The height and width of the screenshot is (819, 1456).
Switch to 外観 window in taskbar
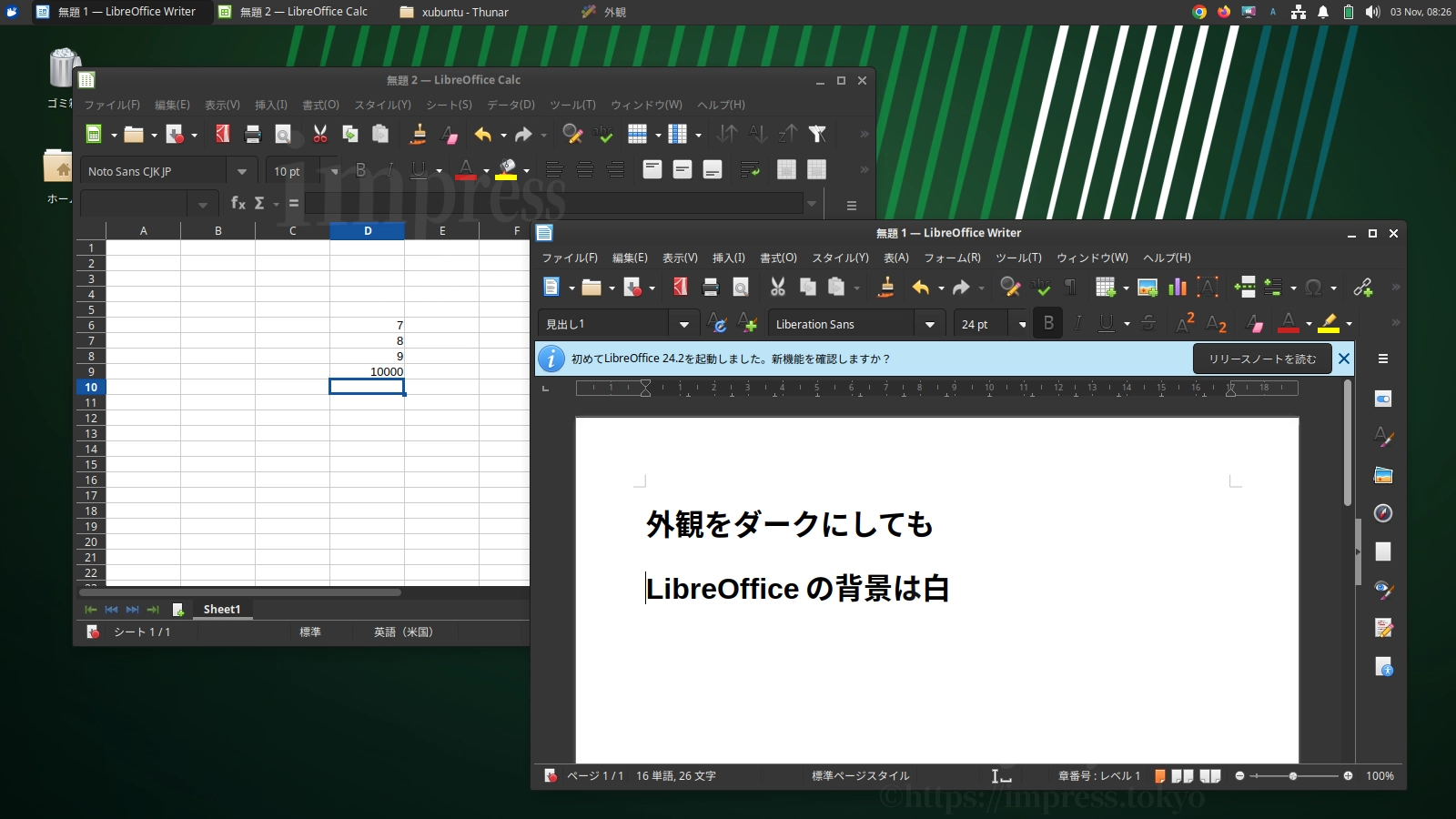point(604,12)
